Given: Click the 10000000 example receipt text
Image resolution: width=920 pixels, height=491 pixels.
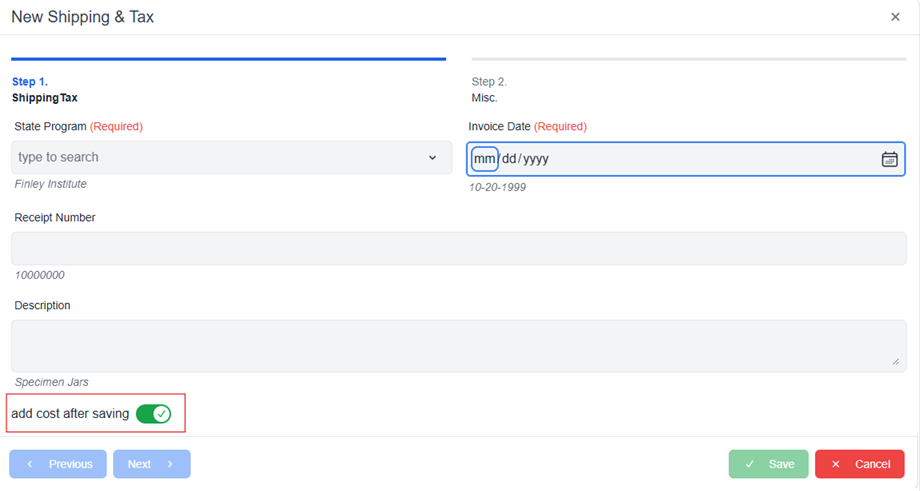Looking at the screenshot, I should [39, 275].
